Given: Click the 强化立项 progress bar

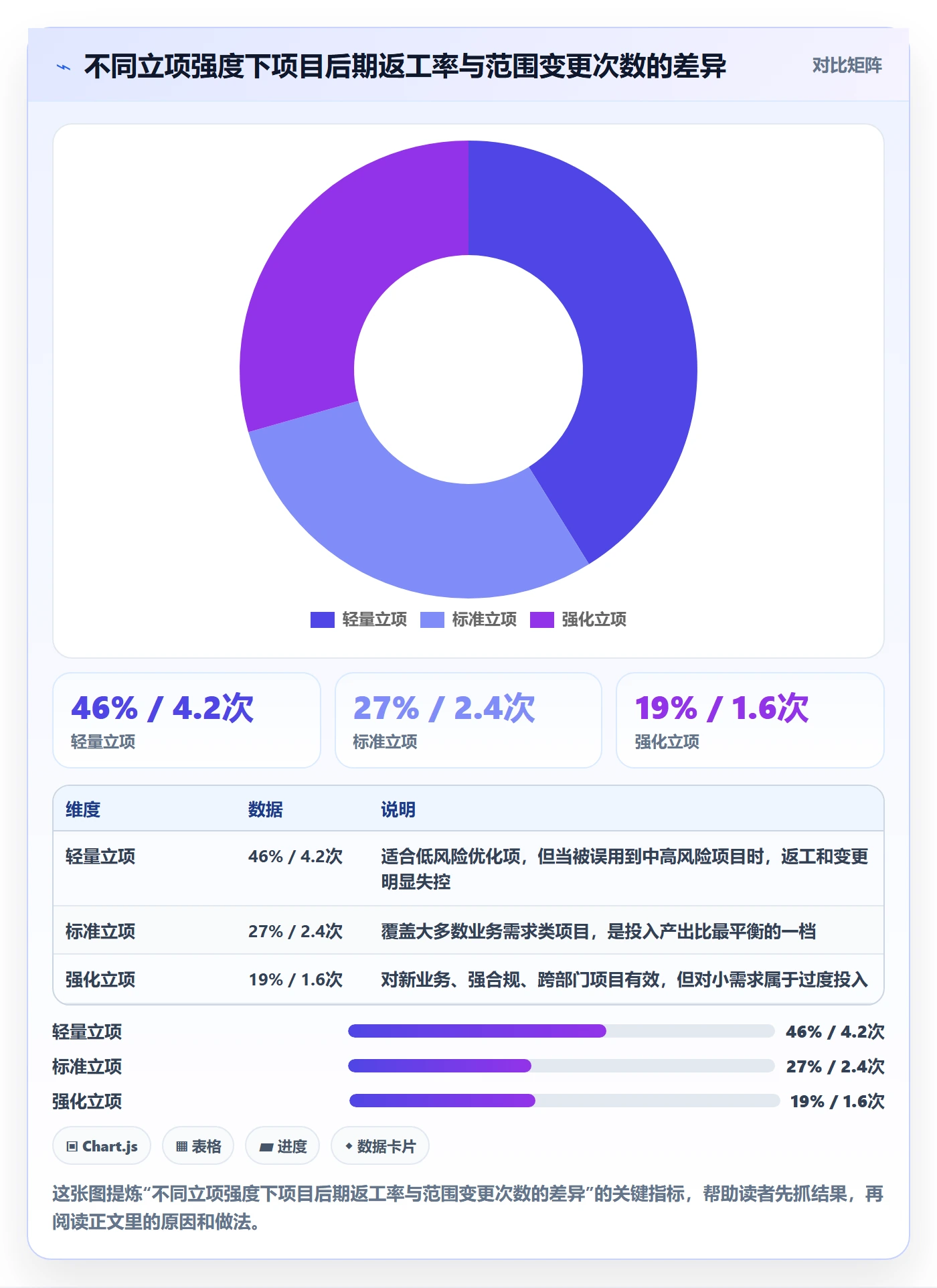Looking at the screenshot, I should point(564,1101).
